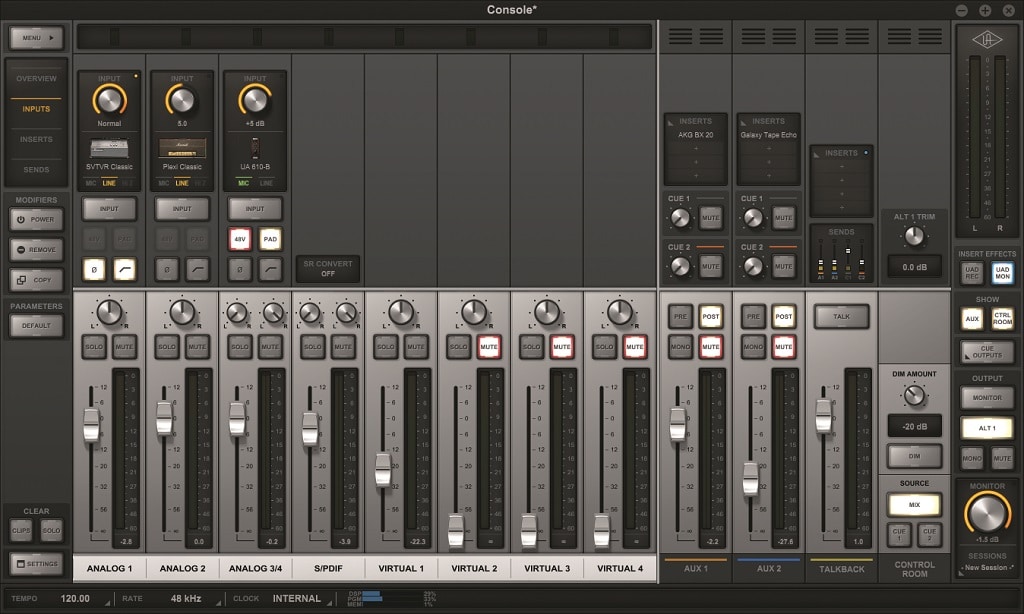This screenshot has height=614, width=1024.
Task: Enable the low cut filter on Analog 3/4
Action: click(270, 269)
